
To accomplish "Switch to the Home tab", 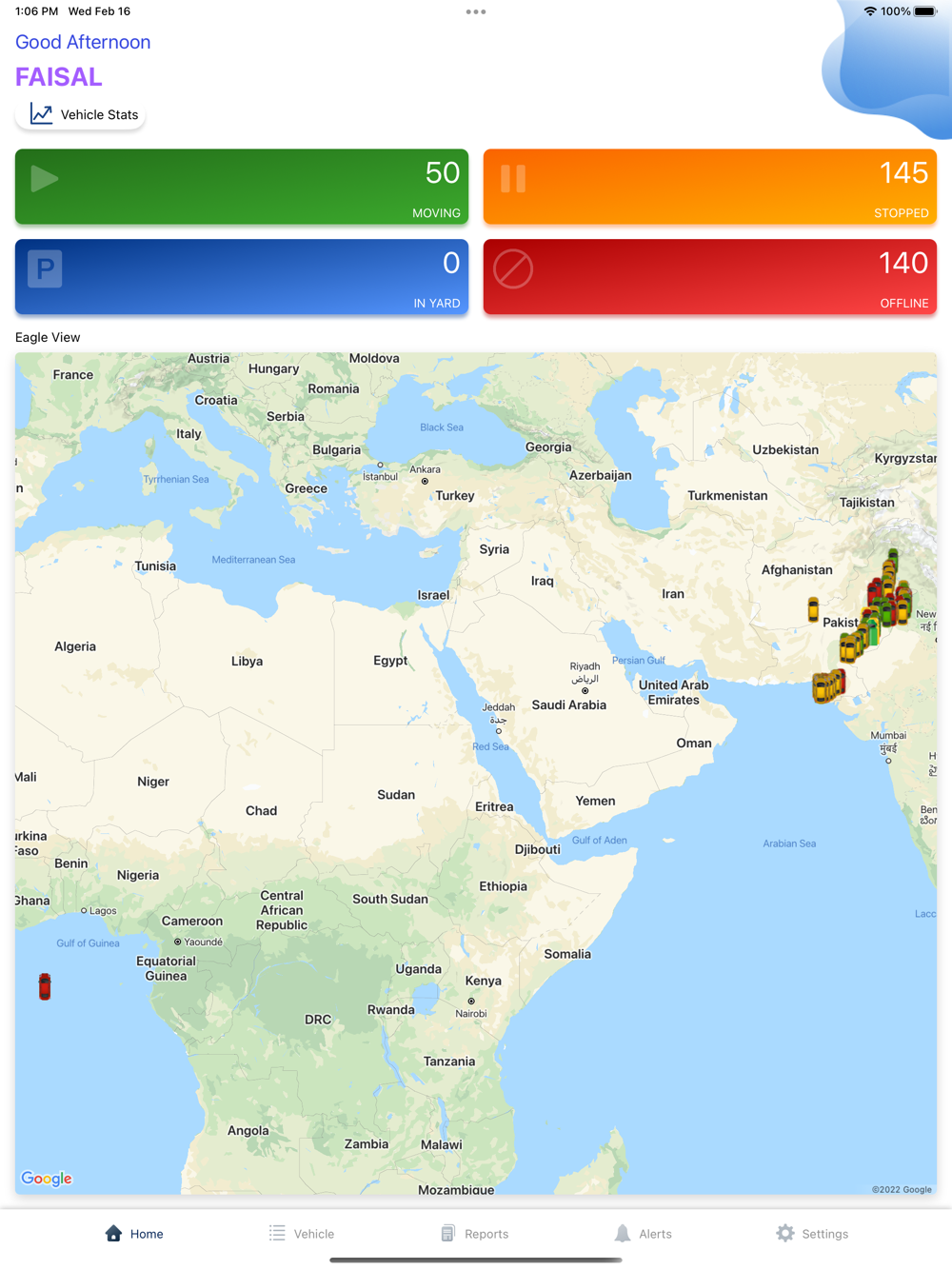I will click(134, 1234).
